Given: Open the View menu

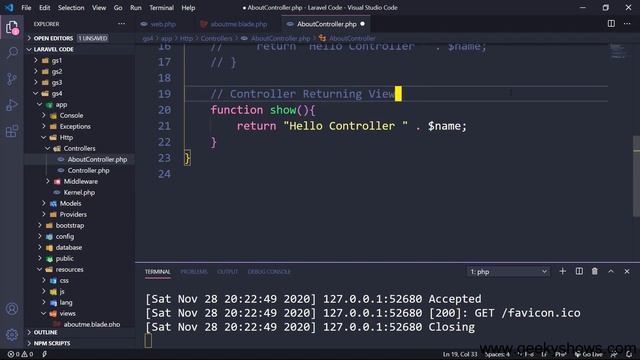Looking at the screenshot, I should (x=99, y=8).
